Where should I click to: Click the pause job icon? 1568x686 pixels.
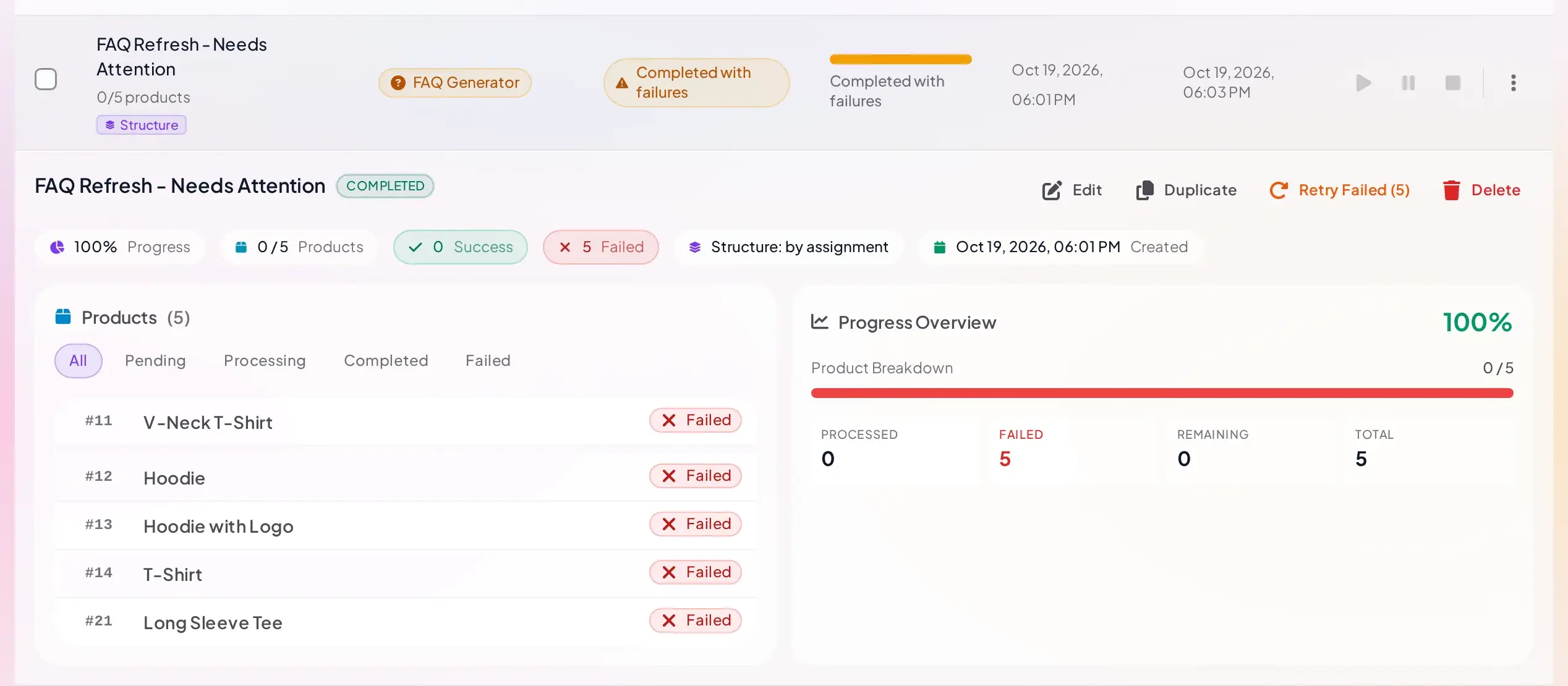pyautogui.click(x=1408, y=83)
